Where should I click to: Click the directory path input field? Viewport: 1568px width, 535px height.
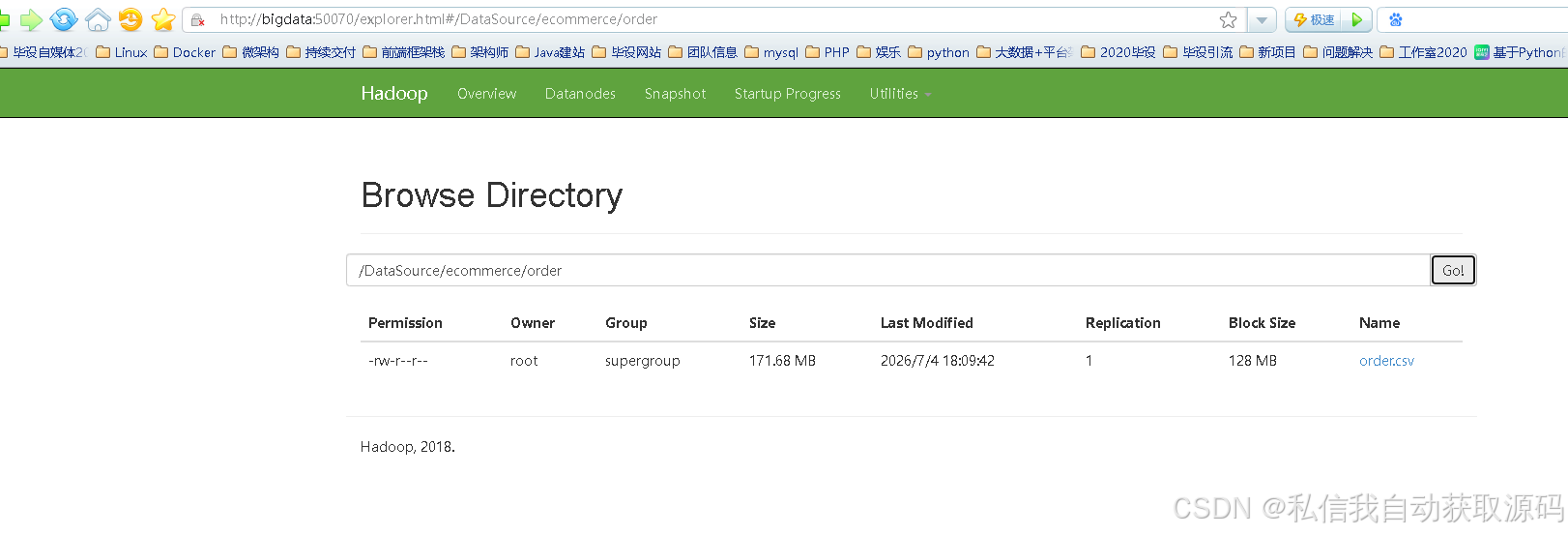tap(888, 270)
